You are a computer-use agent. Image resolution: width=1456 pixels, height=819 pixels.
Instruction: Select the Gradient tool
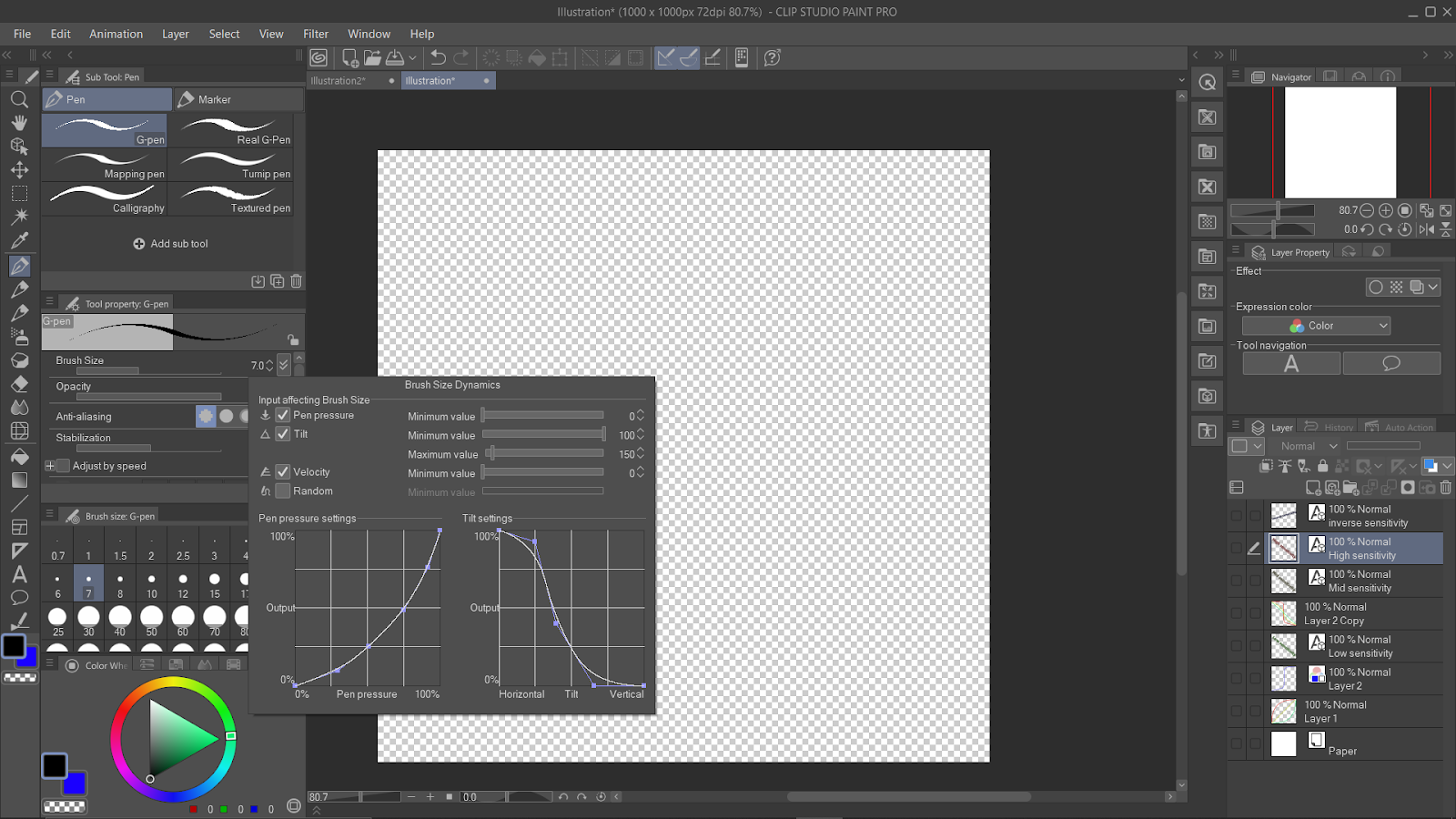(x=19, y=480)
